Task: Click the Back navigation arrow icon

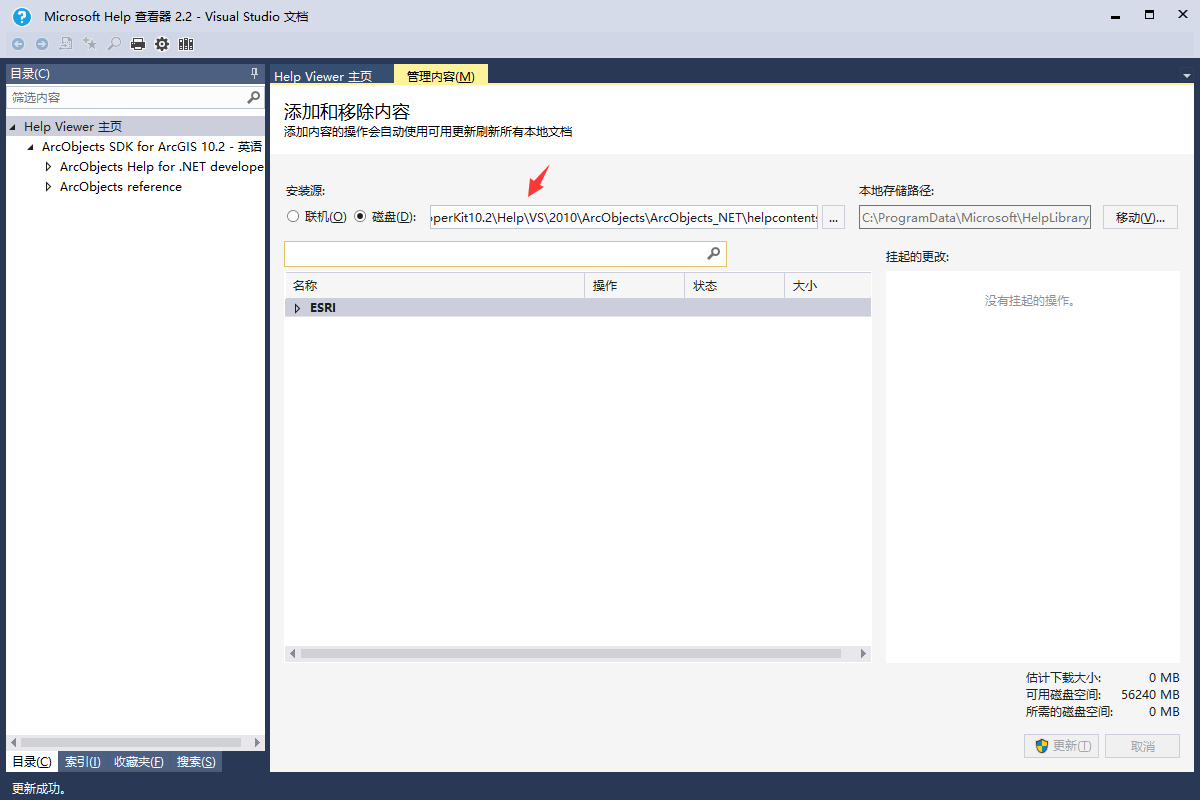Action: pyautogui.click(x=17, y=43)
